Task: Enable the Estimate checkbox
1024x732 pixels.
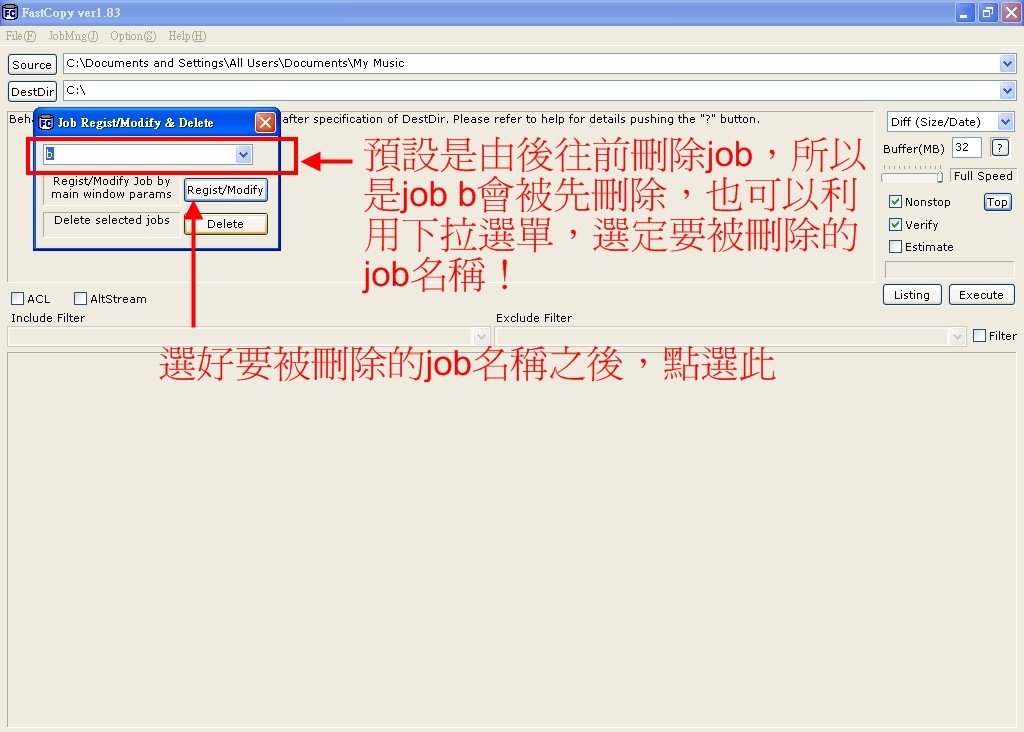Action: pyautogui.click(x=895, y=247)
